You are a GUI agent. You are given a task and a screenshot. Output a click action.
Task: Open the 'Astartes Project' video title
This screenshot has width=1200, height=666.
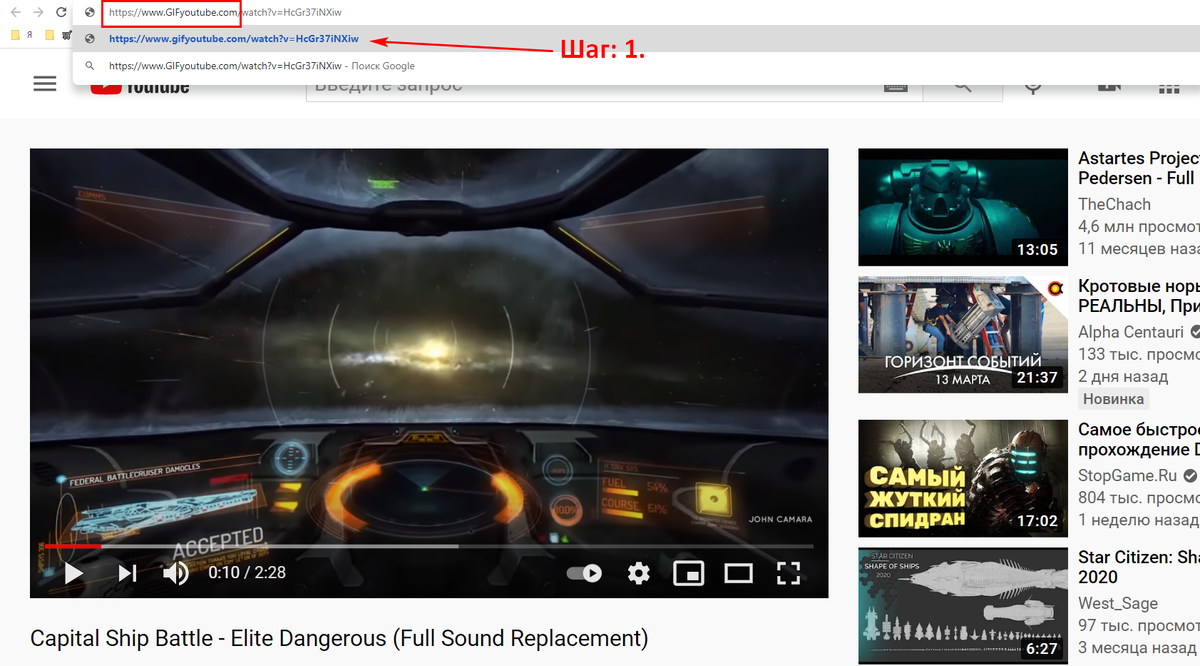[x=1138, y=168]
